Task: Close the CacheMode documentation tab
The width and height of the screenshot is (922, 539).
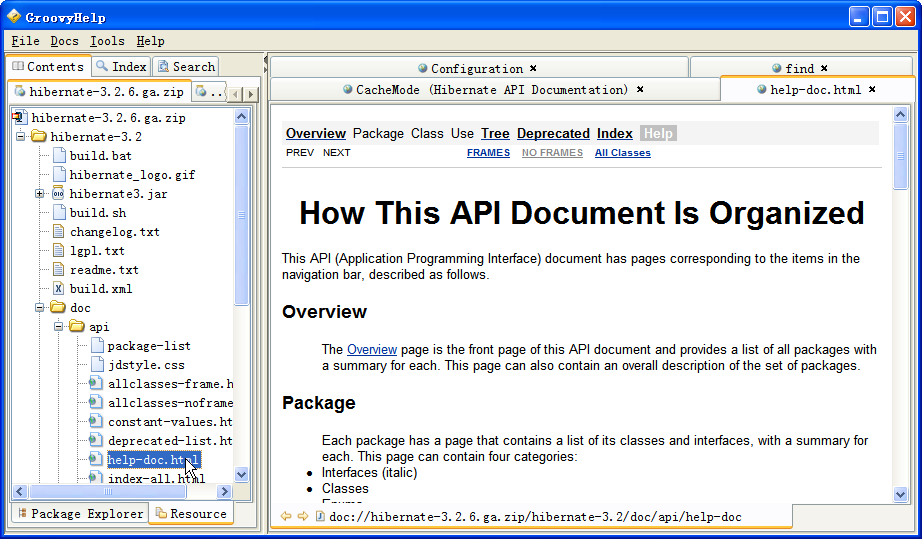Action: (x=640, y=90)
